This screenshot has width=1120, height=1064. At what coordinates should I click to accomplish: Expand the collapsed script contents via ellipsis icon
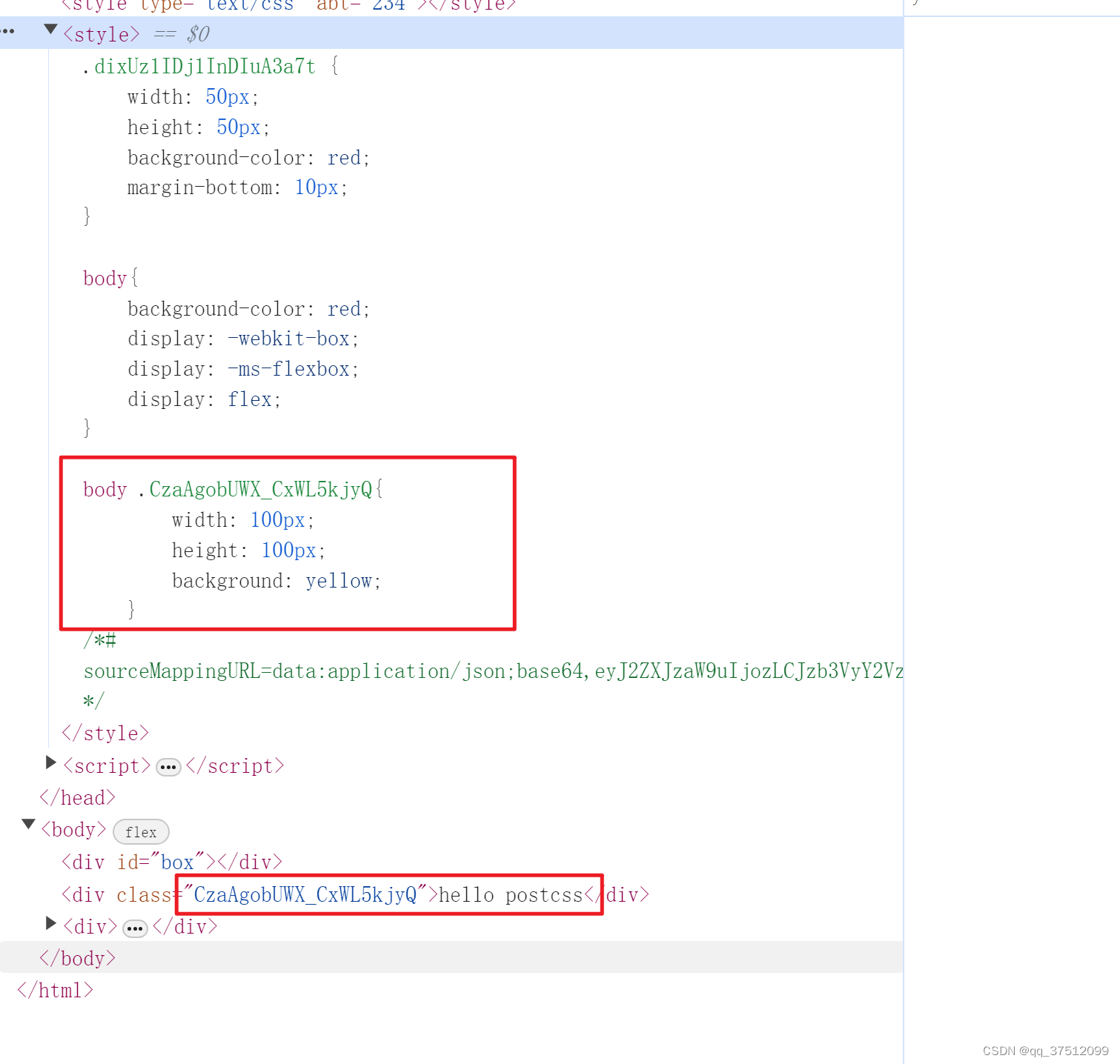[x=168, y=767]
